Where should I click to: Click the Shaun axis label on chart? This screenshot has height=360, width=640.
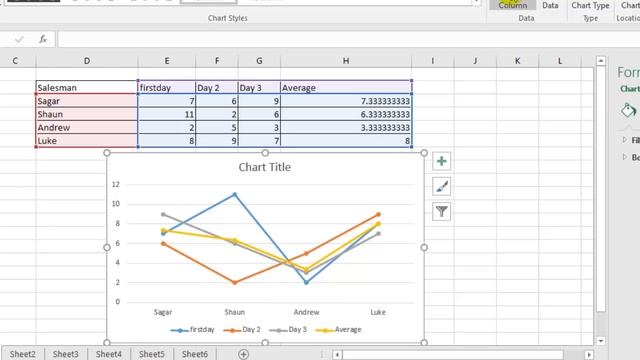pyautogui.click(x=234, y=312)
